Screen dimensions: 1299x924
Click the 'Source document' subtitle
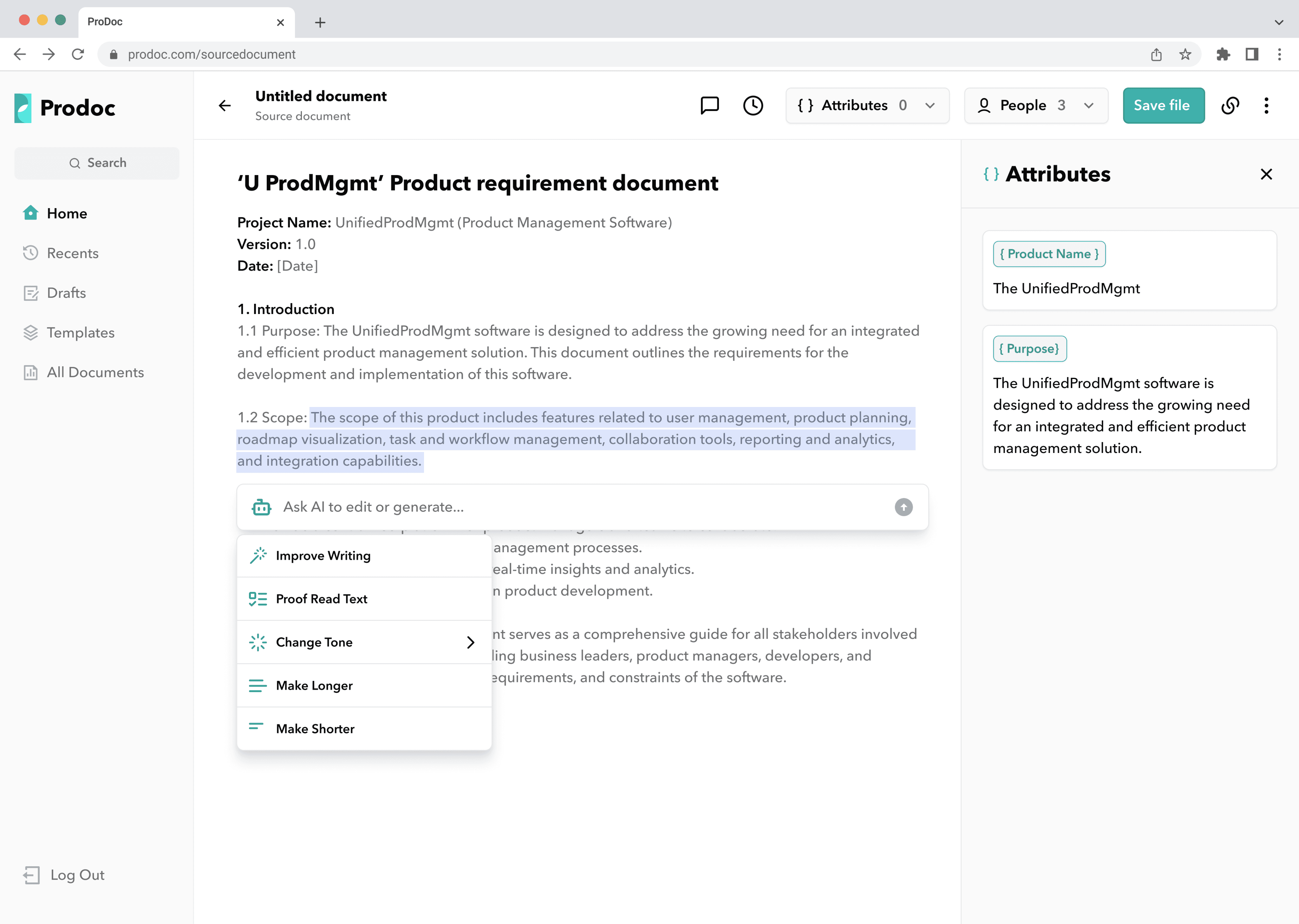pos(303,116)
